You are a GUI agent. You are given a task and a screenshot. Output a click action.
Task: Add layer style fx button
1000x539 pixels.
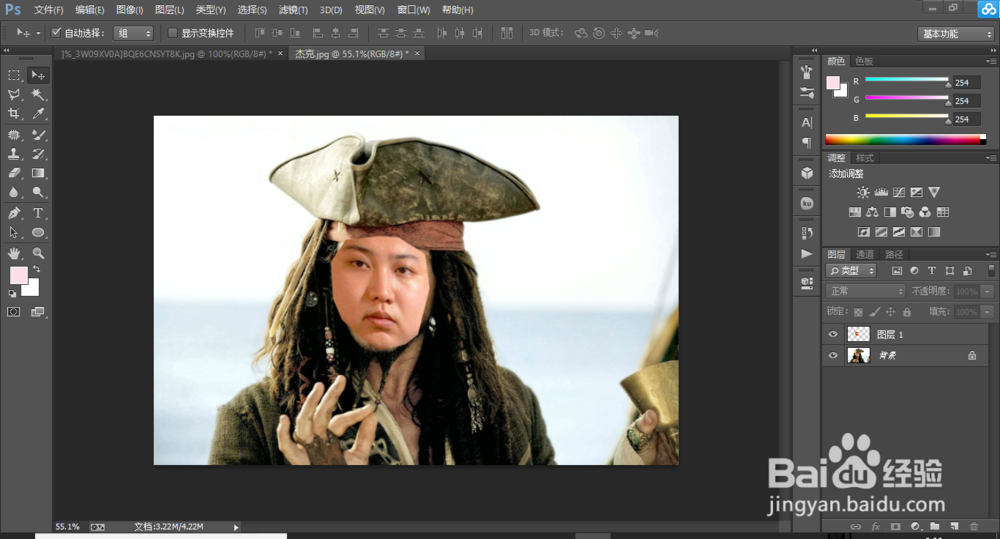[x=876, y=526]
